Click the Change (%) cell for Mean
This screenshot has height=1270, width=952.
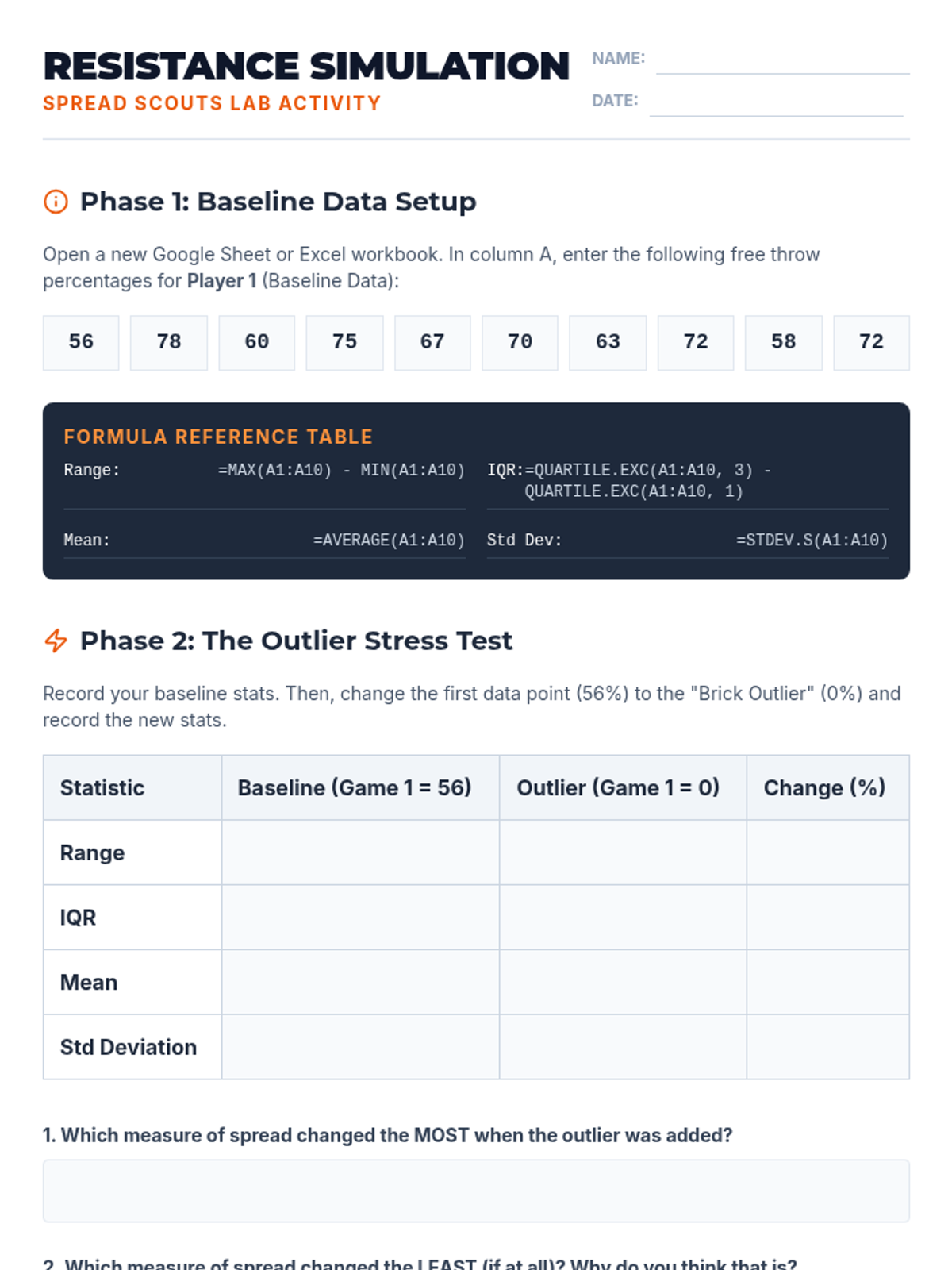click(827, 983)
